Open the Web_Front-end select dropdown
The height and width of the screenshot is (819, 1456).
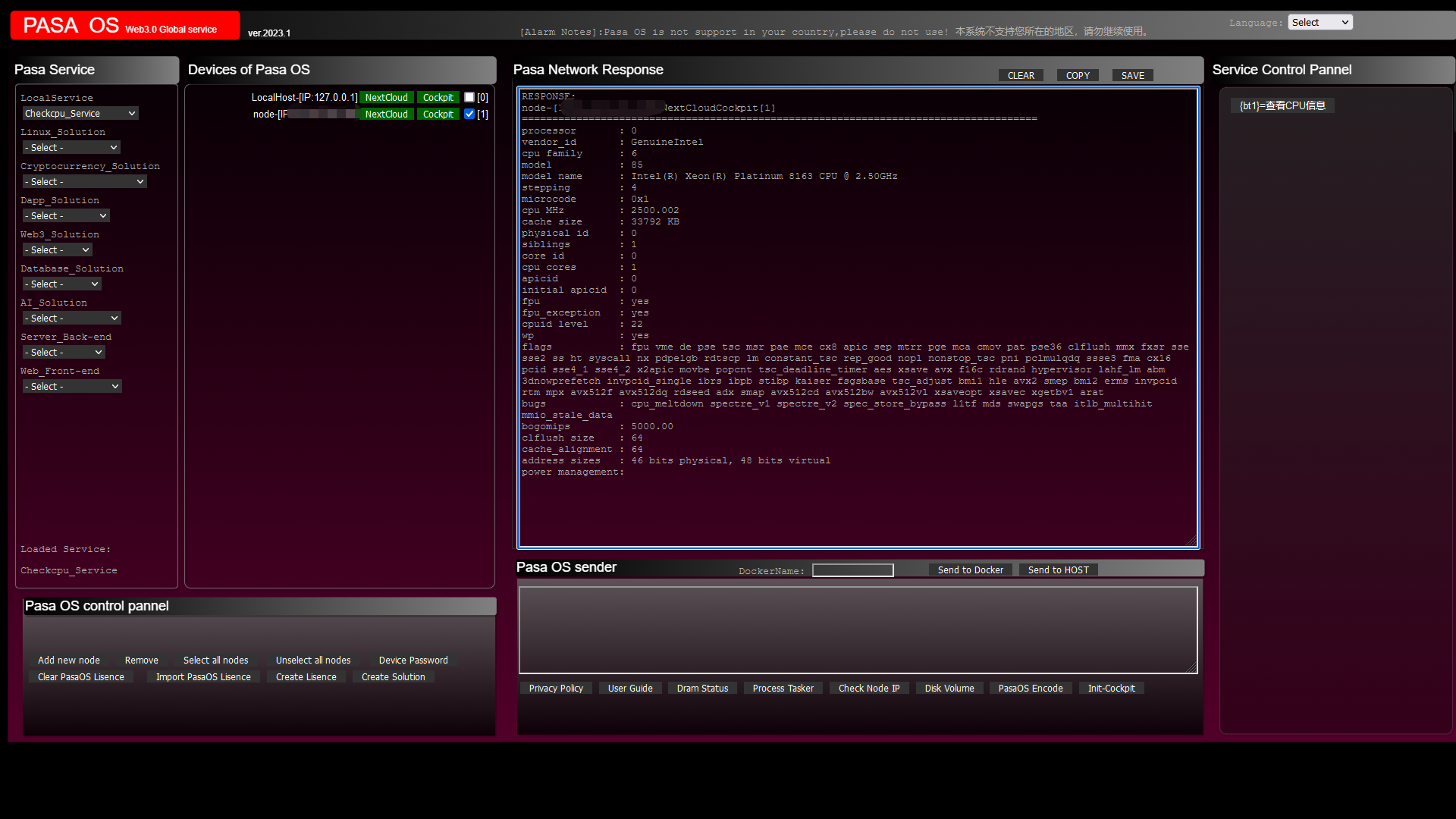[x=72, y=386]
